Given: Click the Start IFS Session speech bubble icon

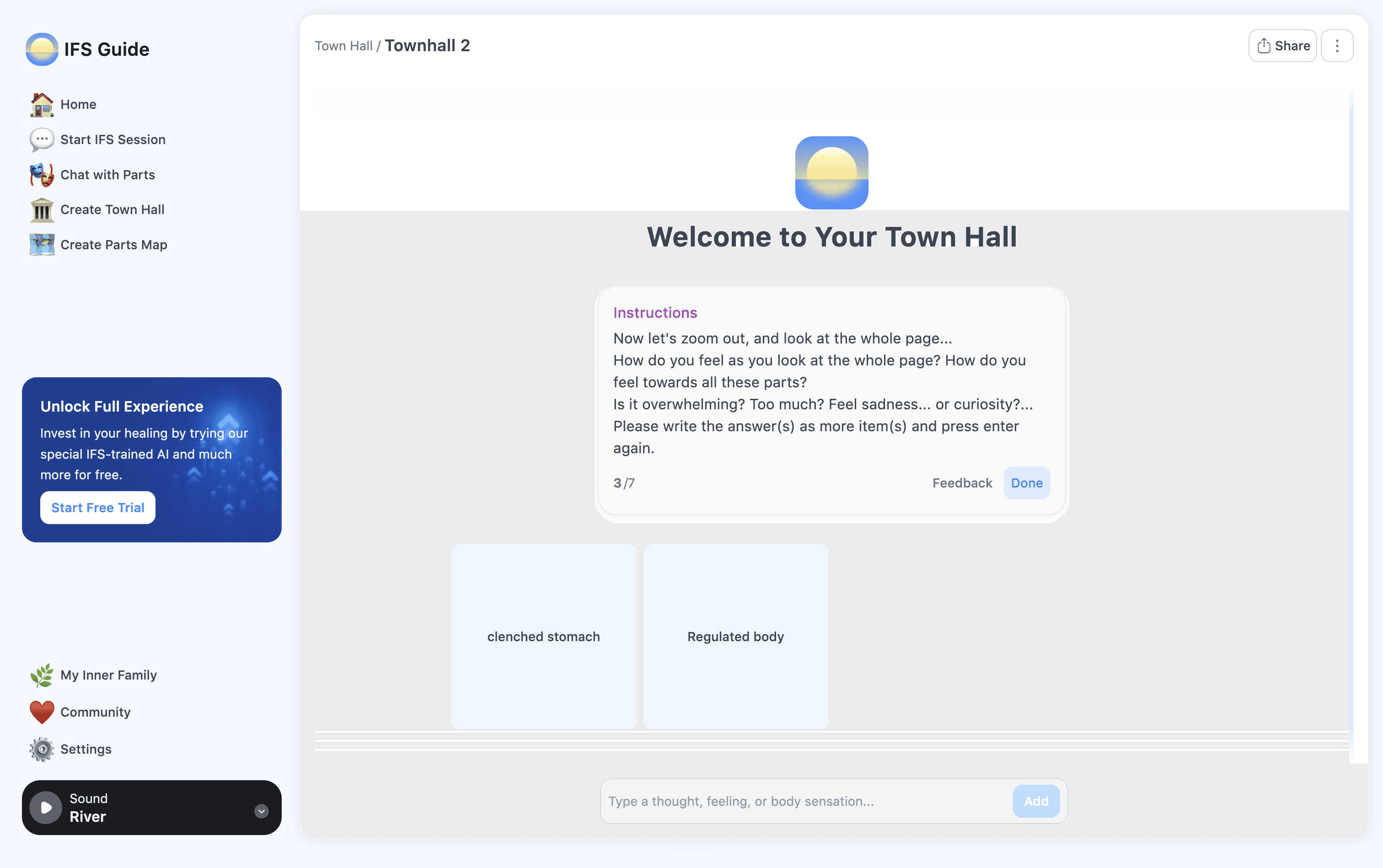Looking at the screenshot, I should (42, 139).
